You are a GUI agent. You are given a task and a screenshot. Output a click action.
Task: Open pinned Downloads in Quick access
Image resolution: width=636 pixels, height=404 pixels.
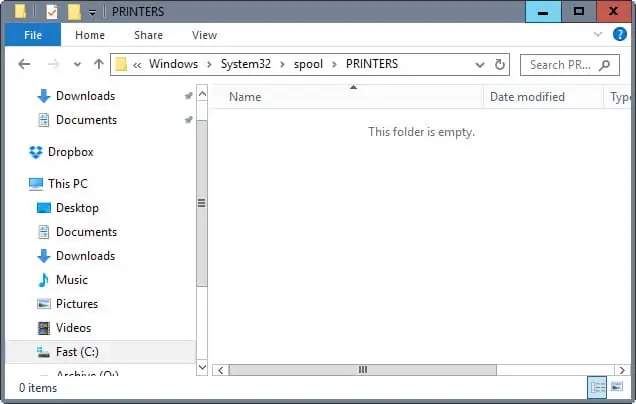tap(86, 96)
